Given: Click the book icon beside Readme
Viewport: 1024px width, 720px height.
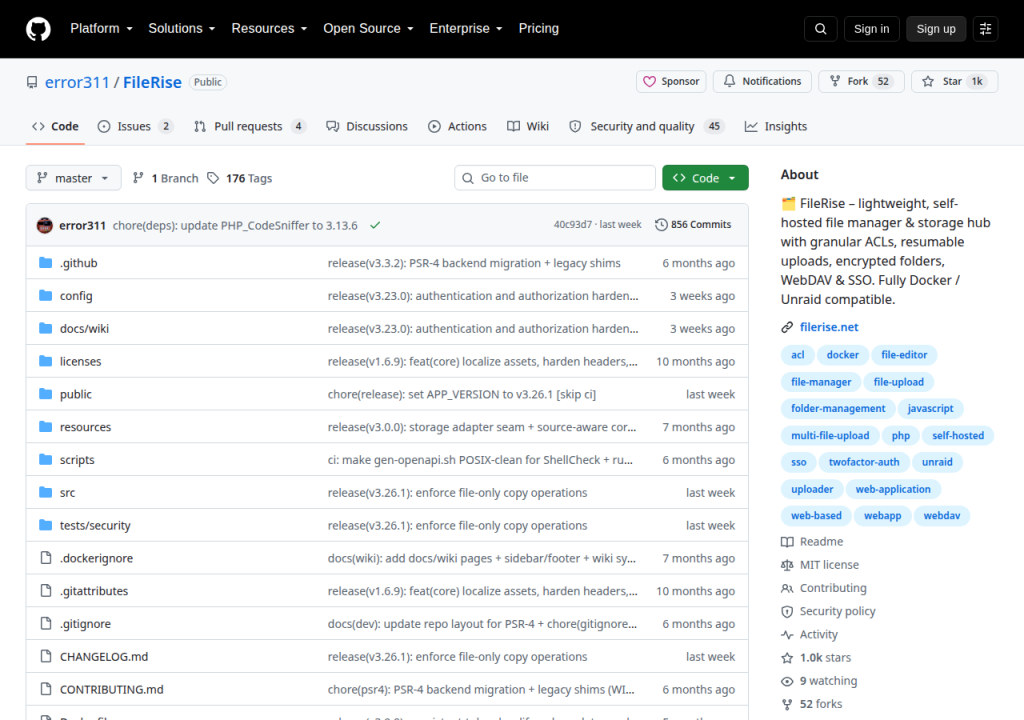Looking at the screenshot, I should 787,542.
